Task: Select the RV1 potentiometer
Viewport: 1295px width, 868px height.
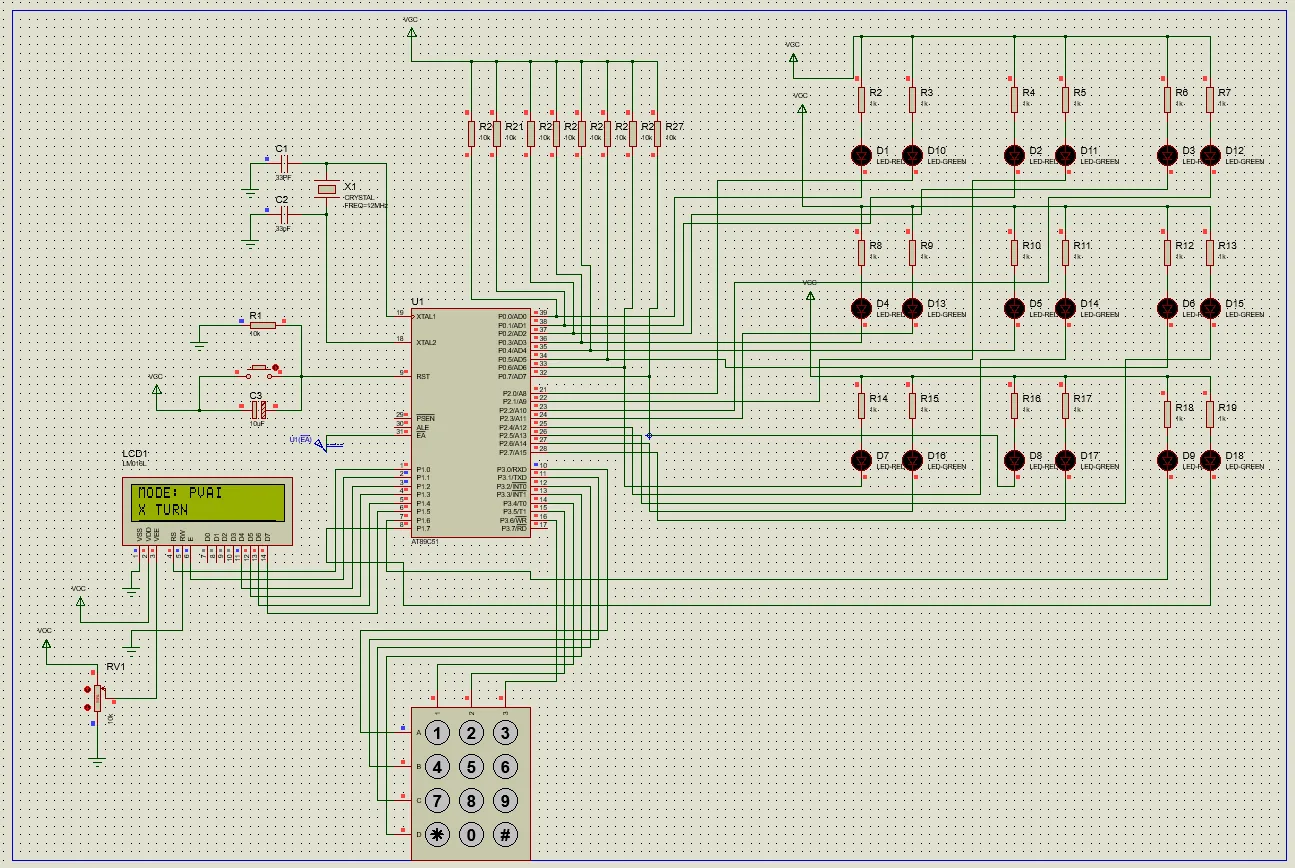Action: coord(96,698)
